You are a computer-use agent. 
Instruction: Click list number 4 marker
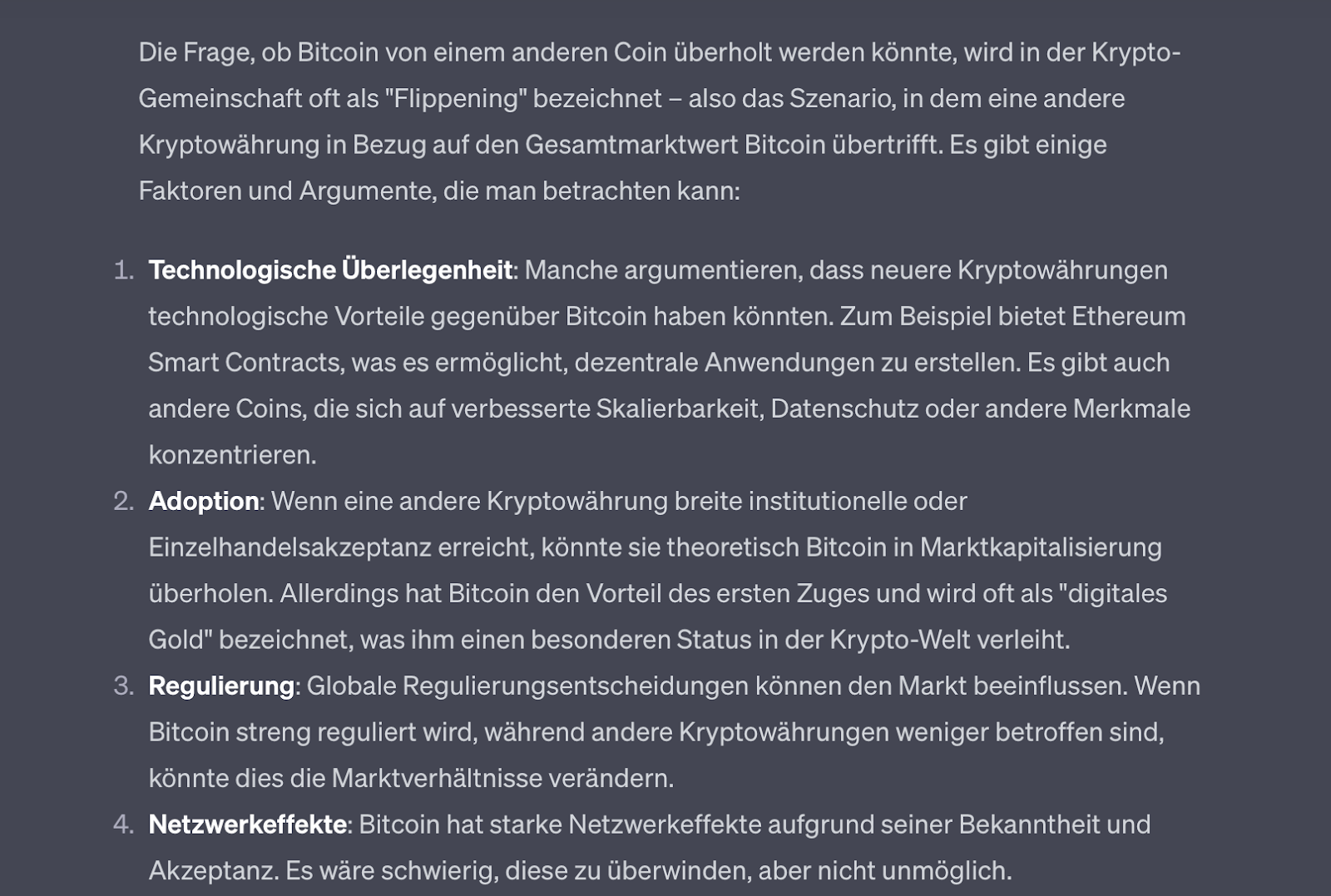pyautogui.click(x=124, y=824)
